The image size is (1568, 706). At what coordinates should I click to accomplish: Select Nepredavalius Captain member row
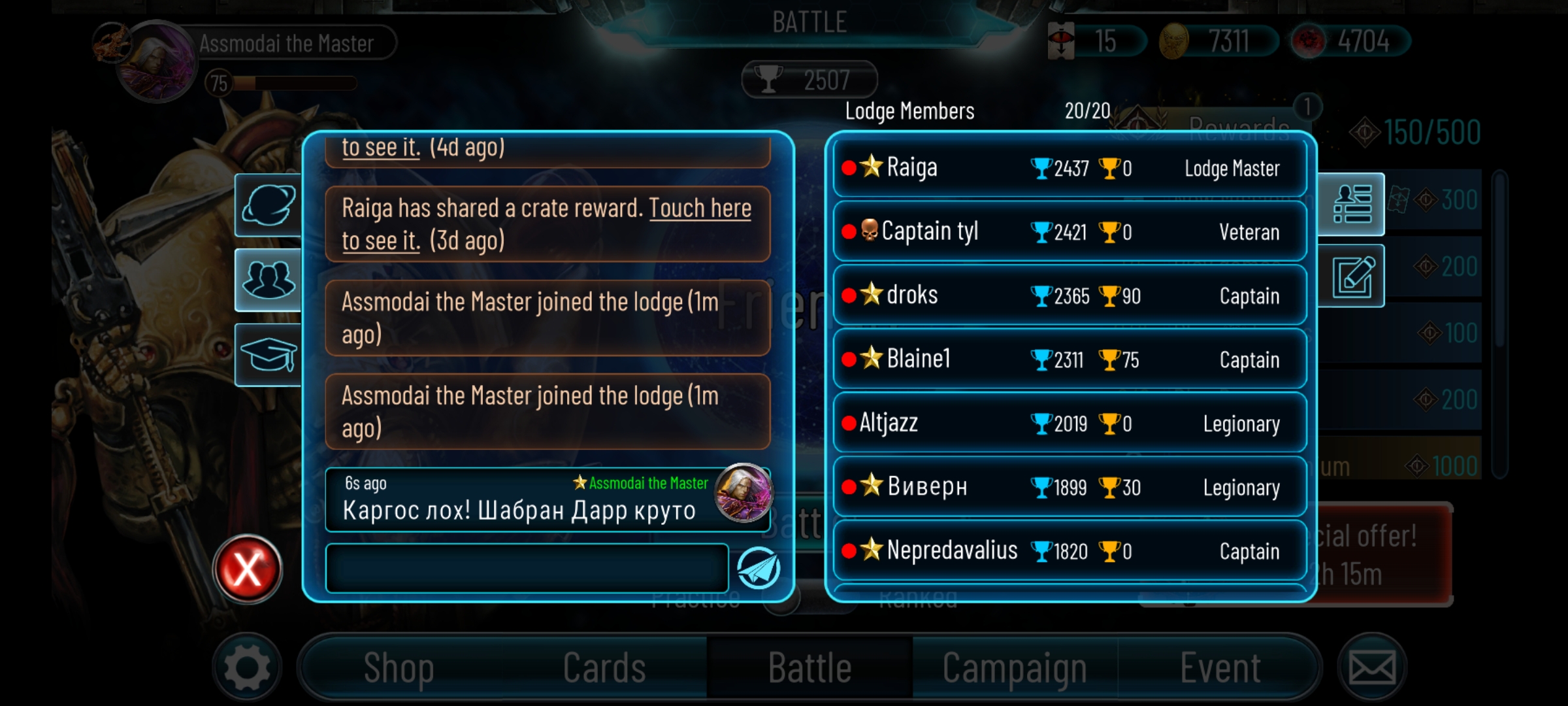pyautogui.click(x=1070, y=550)
